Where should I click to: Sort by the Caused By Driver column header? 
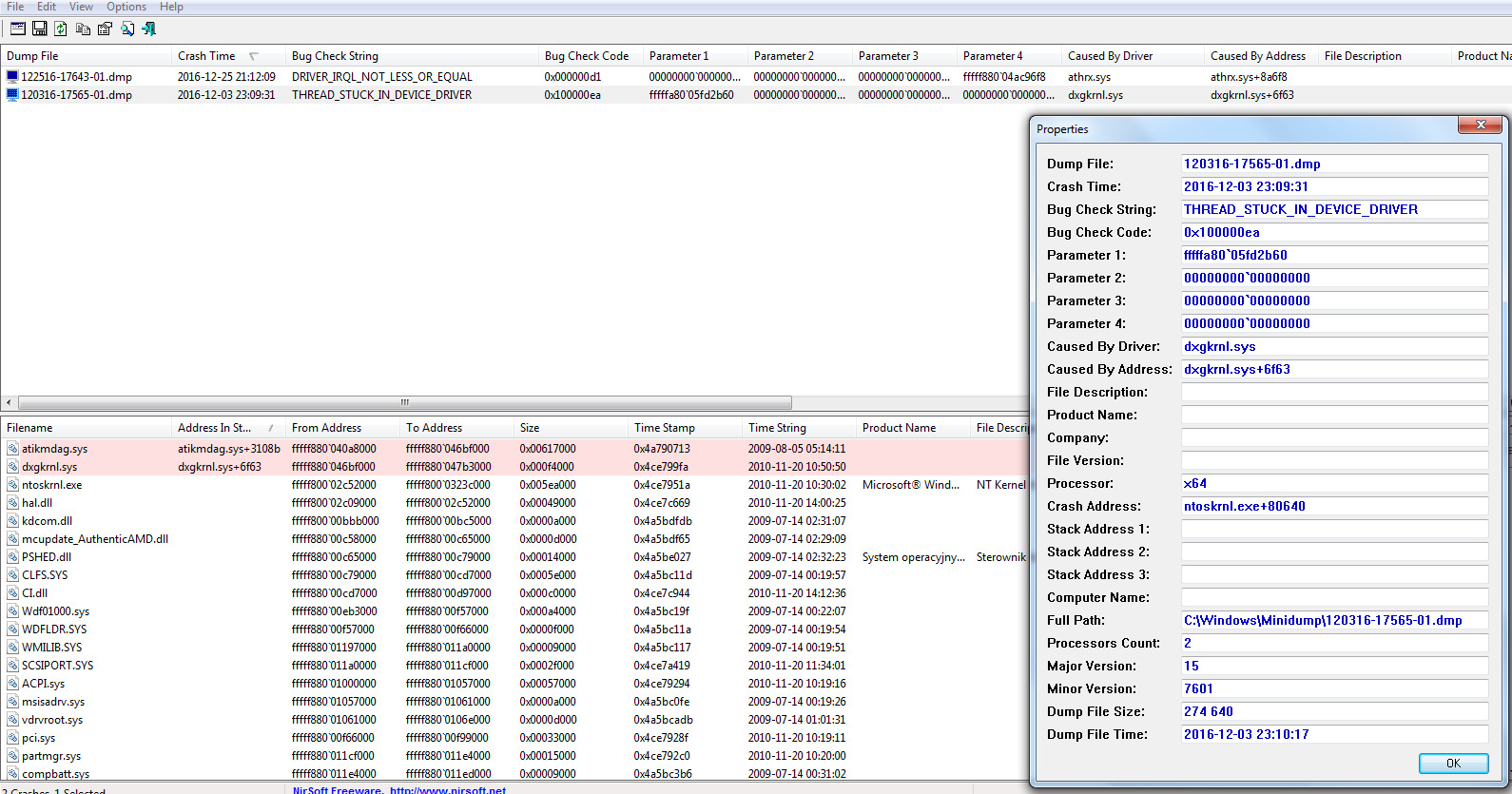[1133, 56]
